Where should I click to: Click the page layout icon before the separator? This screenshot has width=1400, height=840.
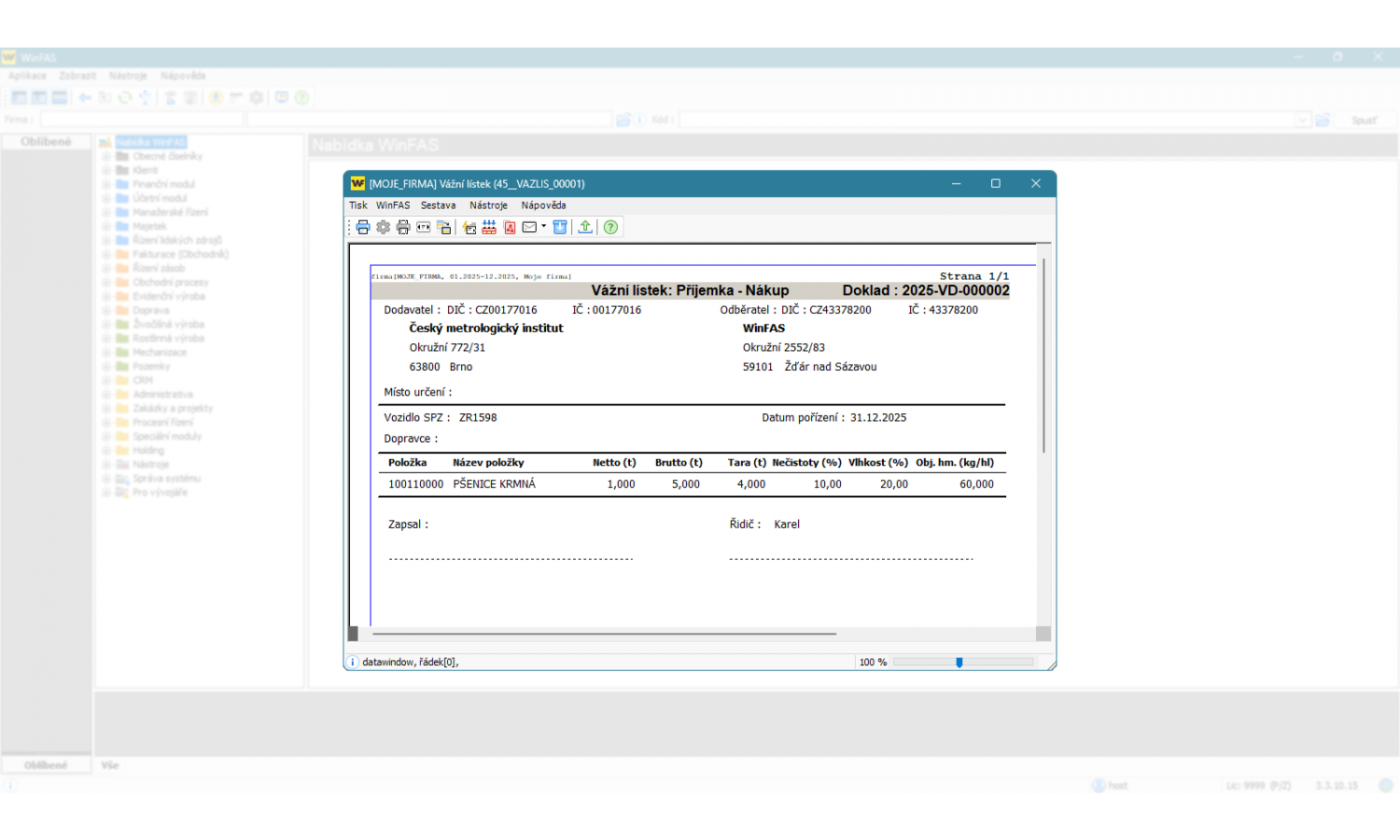coord(444,227)
